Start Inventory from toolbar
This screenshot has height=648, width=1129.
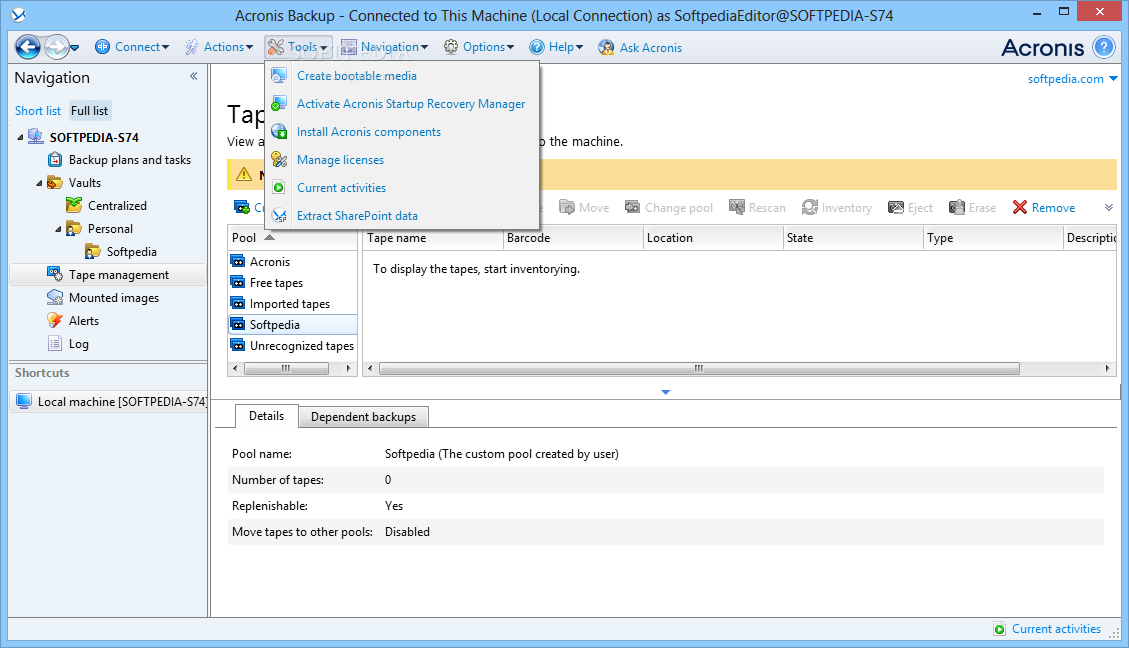pos(837,207)
